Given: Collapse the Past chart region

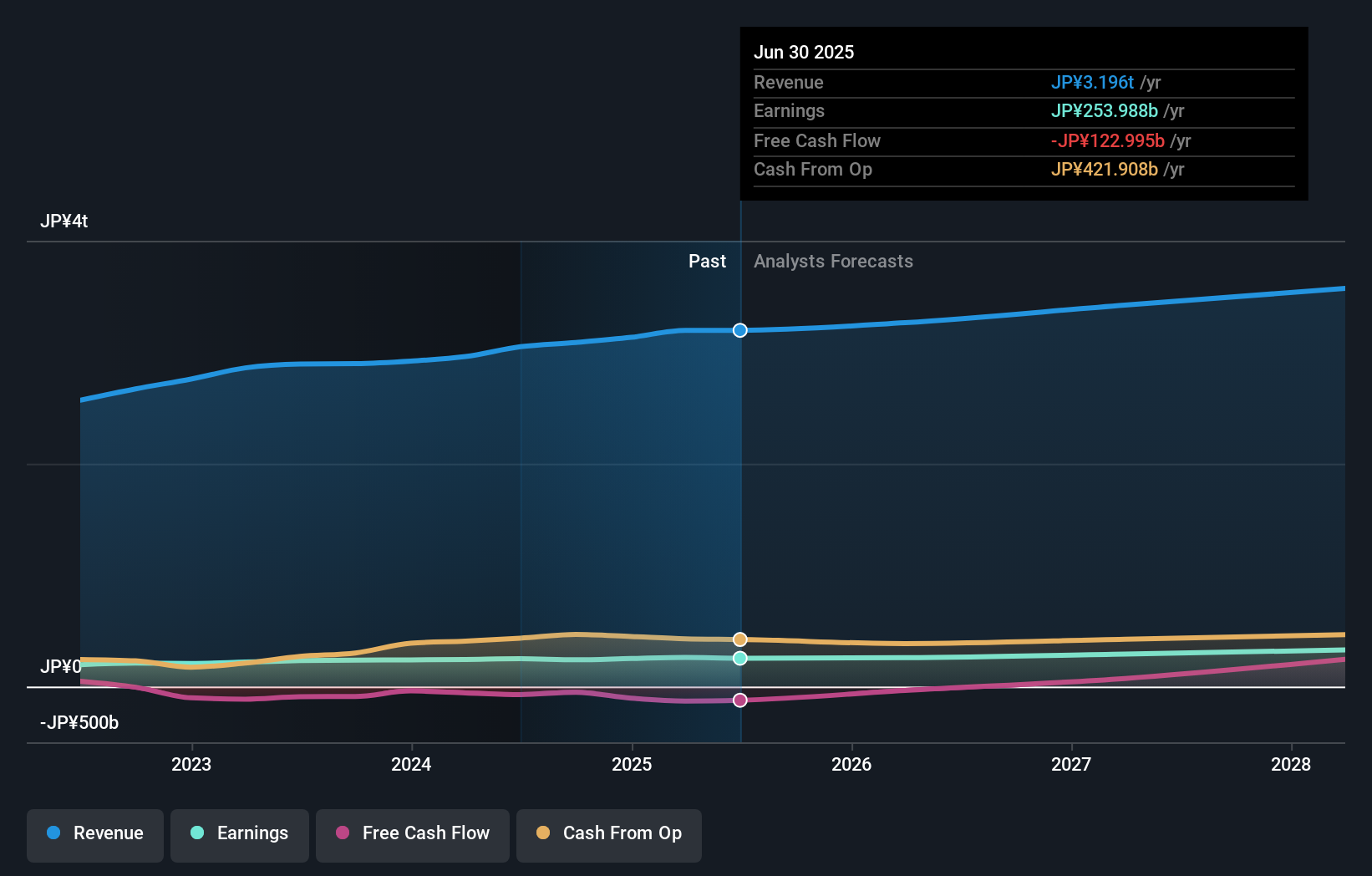Looking at the screenshot, I should [x=708, y=261].
